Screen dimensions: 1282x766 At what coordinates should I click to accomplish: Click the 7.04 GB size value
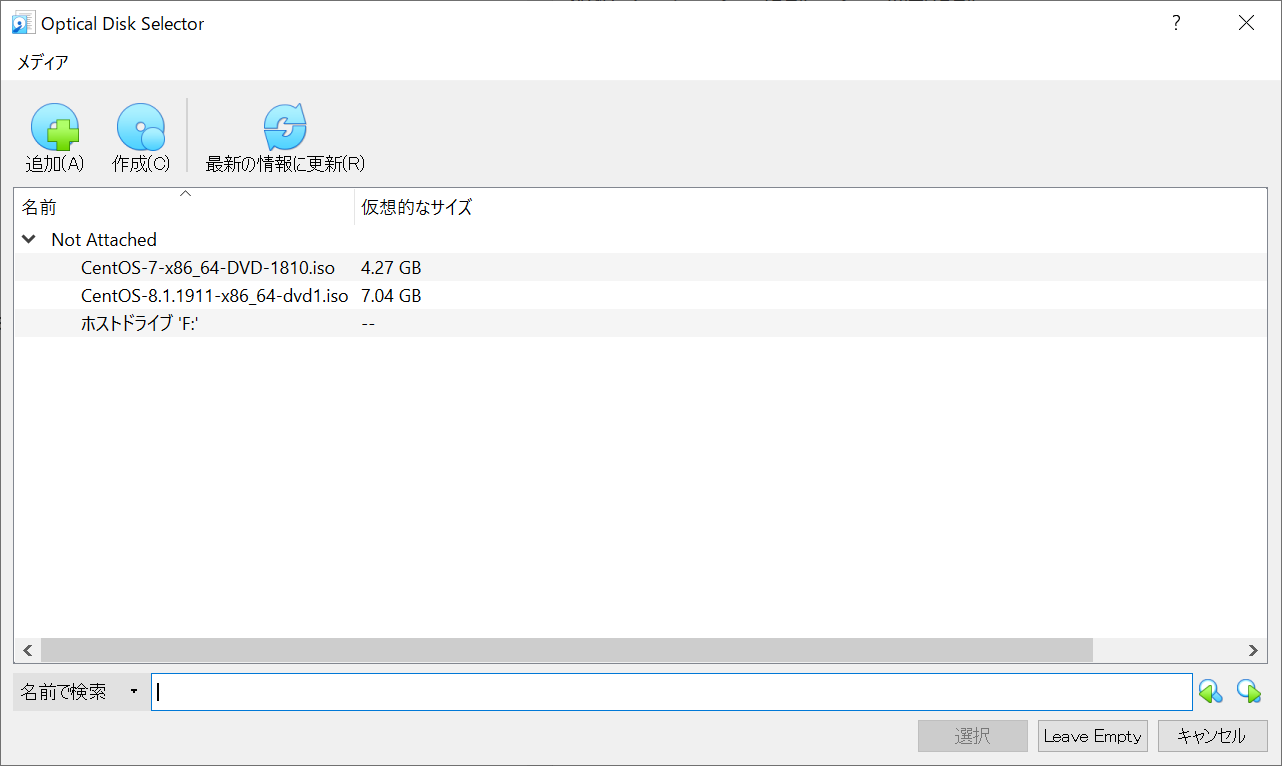[x=391, y=296]
